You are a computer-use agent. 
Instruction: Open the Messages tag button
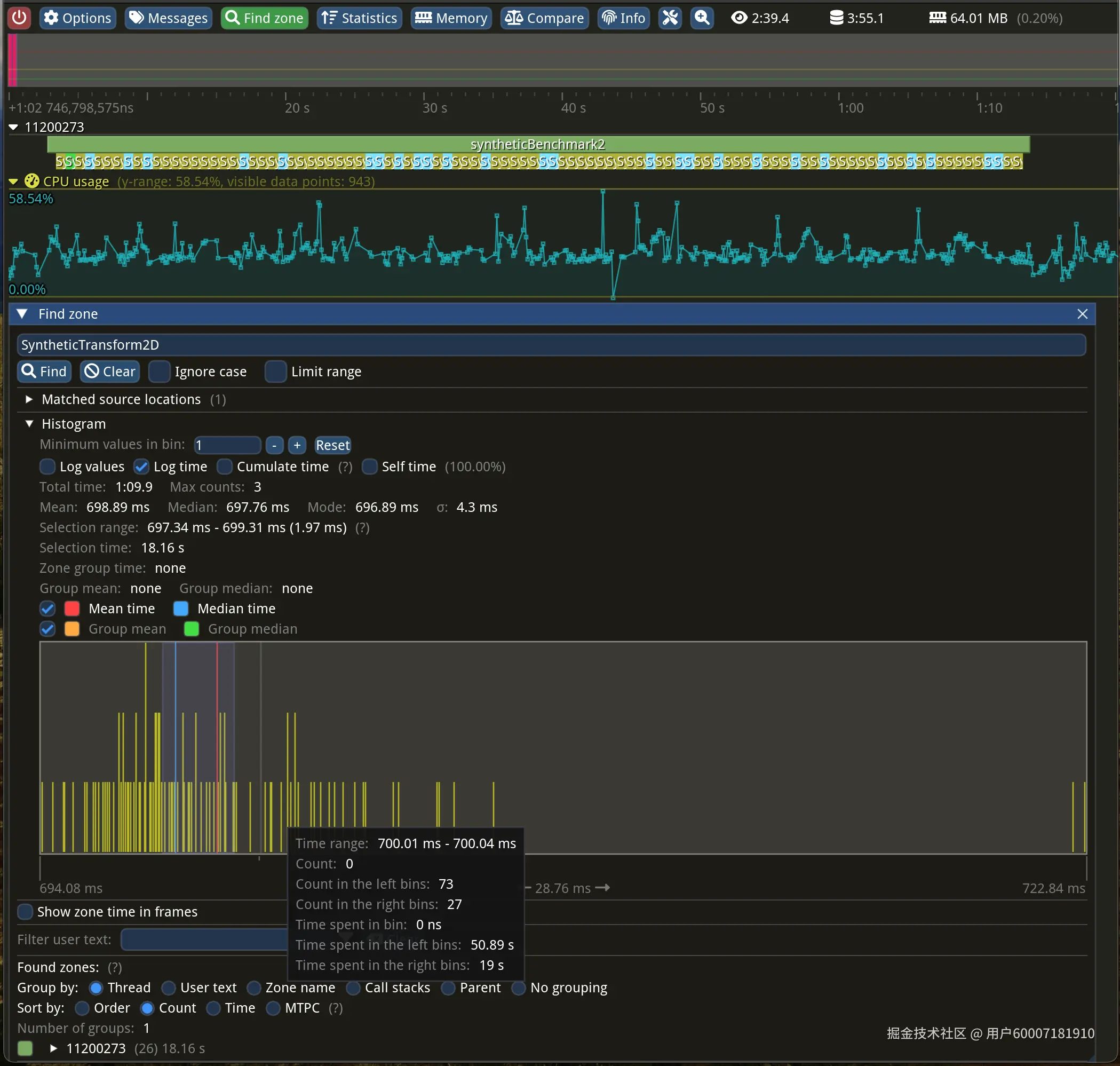click(x=168, y=18)
